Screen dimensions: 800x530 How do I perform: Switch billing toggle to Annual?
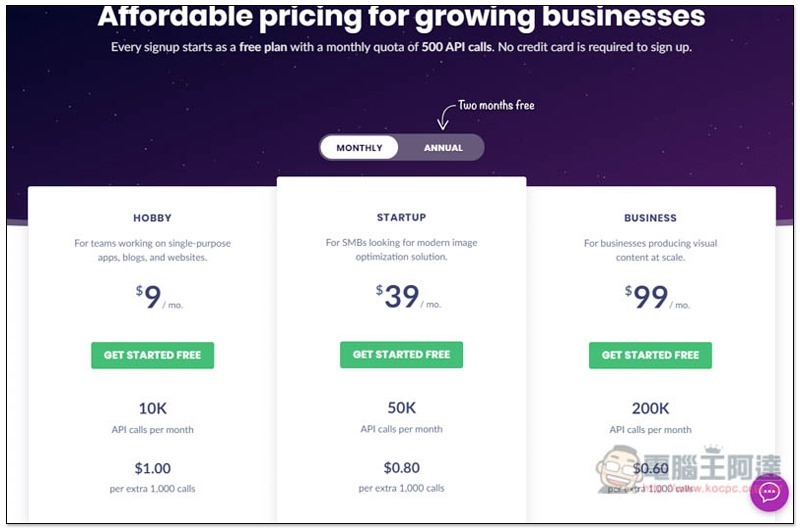[x=443, y=148]
